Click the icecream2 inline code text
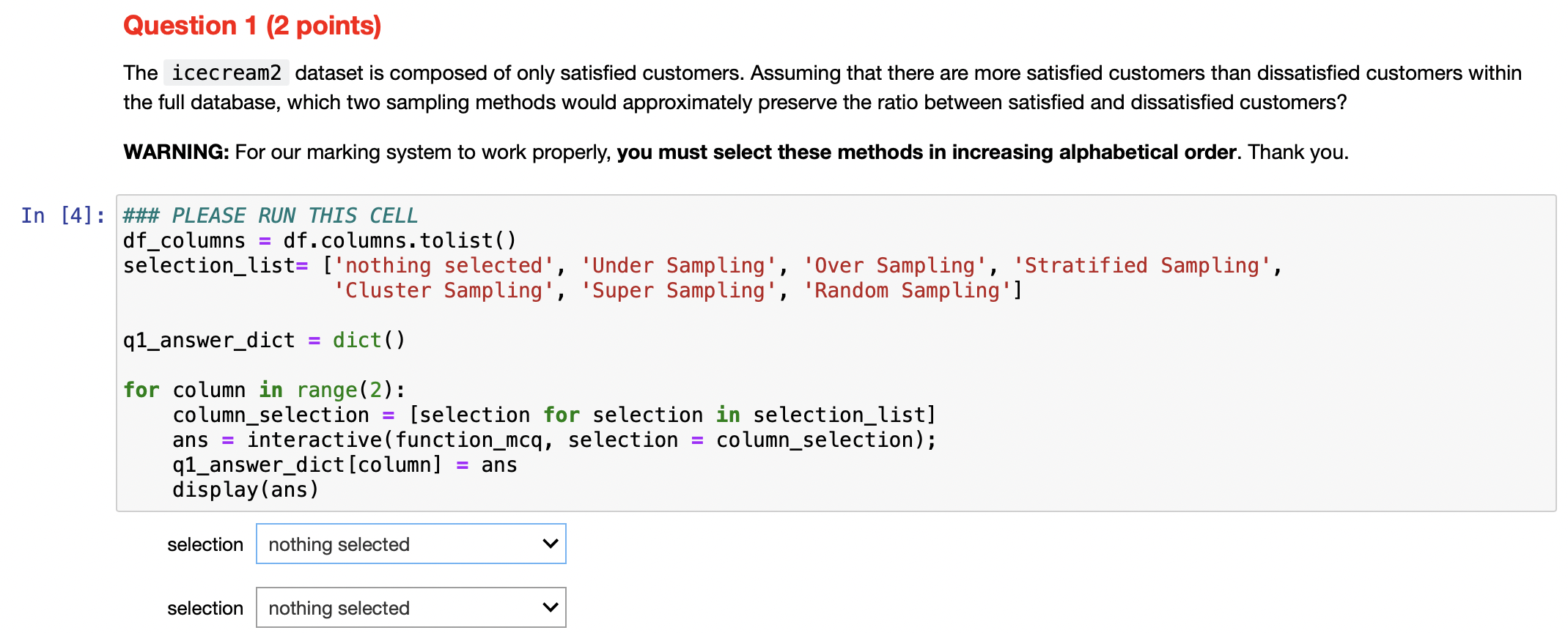Image resolution: width=1568 pixels, height=633 pixels. (x=227, y=73)
